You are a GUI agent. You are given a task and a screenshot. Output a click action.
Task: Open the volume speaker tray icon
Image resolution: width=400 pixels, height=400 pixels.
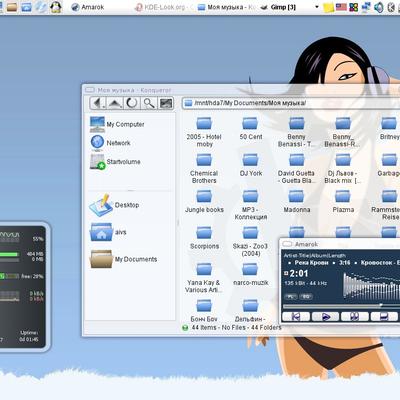pyautogui.click(x=378, y=7)
